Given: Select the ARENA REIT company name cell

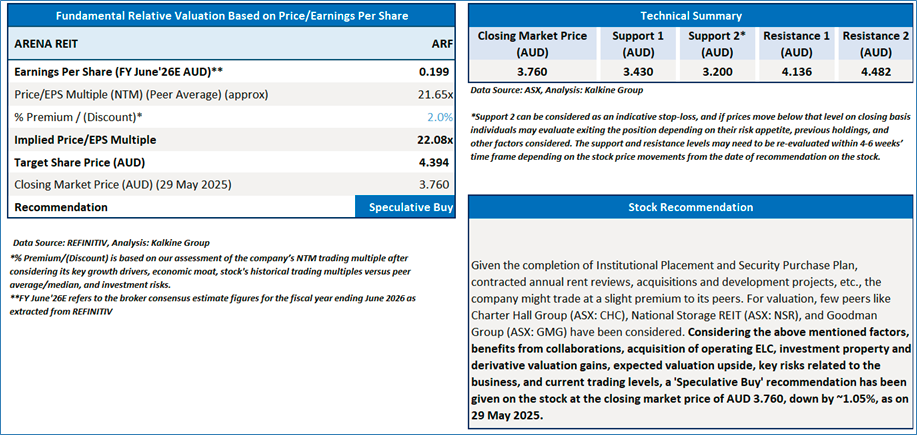Looking at the screenshot, I should [x=47, y=44].
